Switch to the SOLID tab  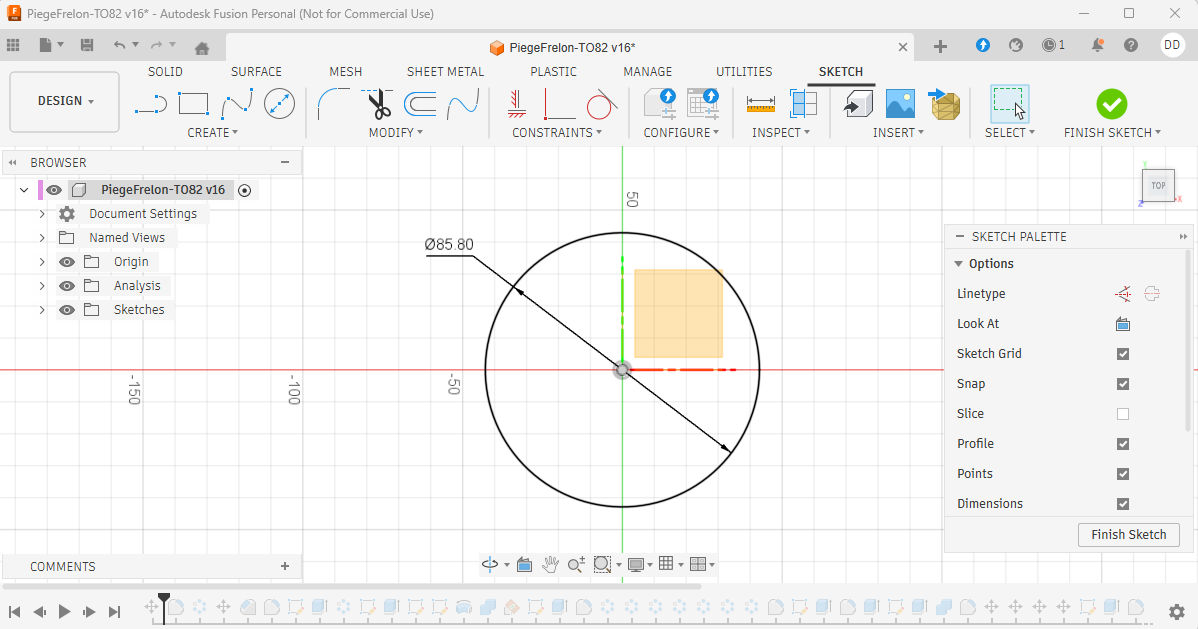[166, 72]
